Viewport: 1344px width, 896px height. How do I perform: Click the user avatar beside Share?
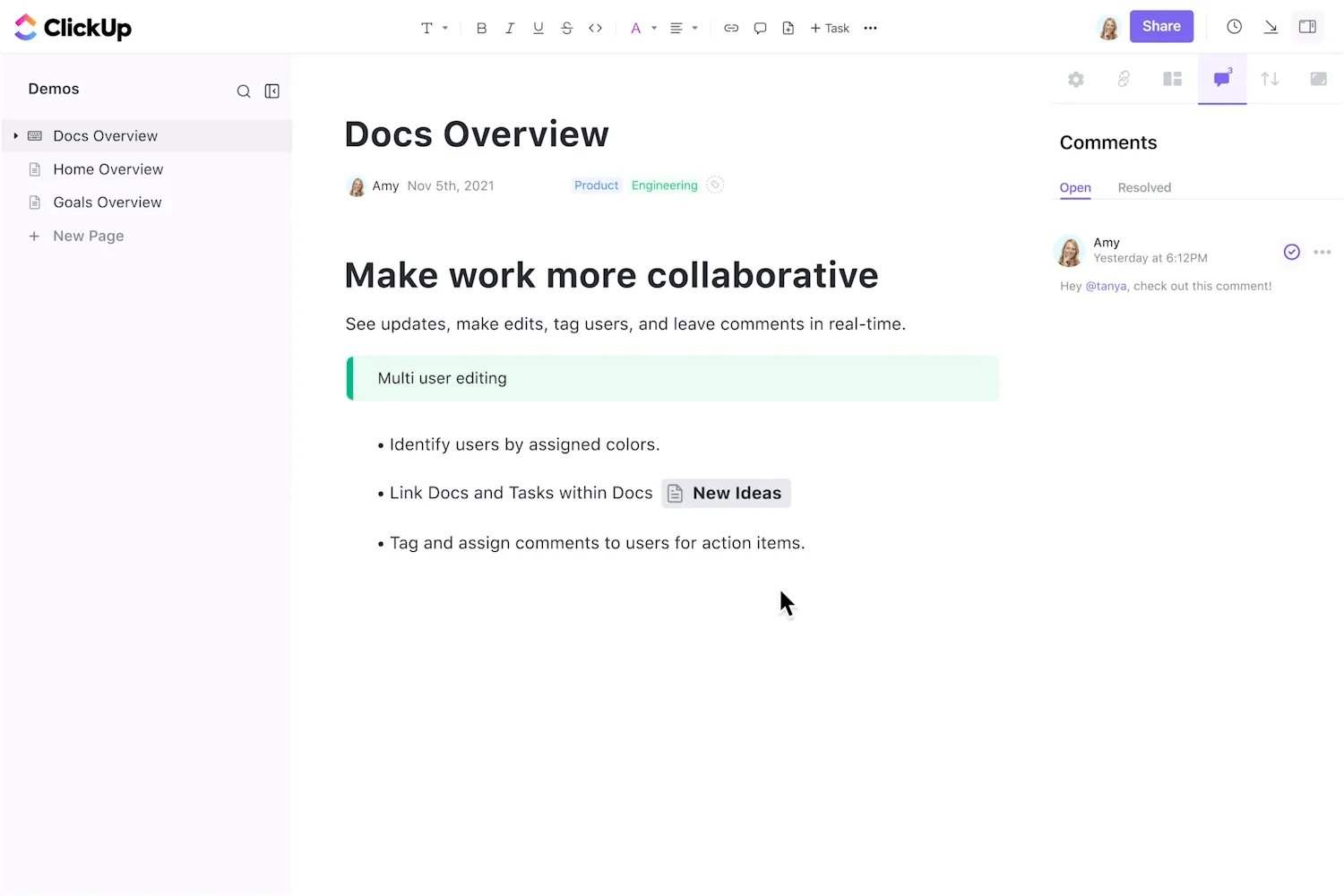(1108, 28)
